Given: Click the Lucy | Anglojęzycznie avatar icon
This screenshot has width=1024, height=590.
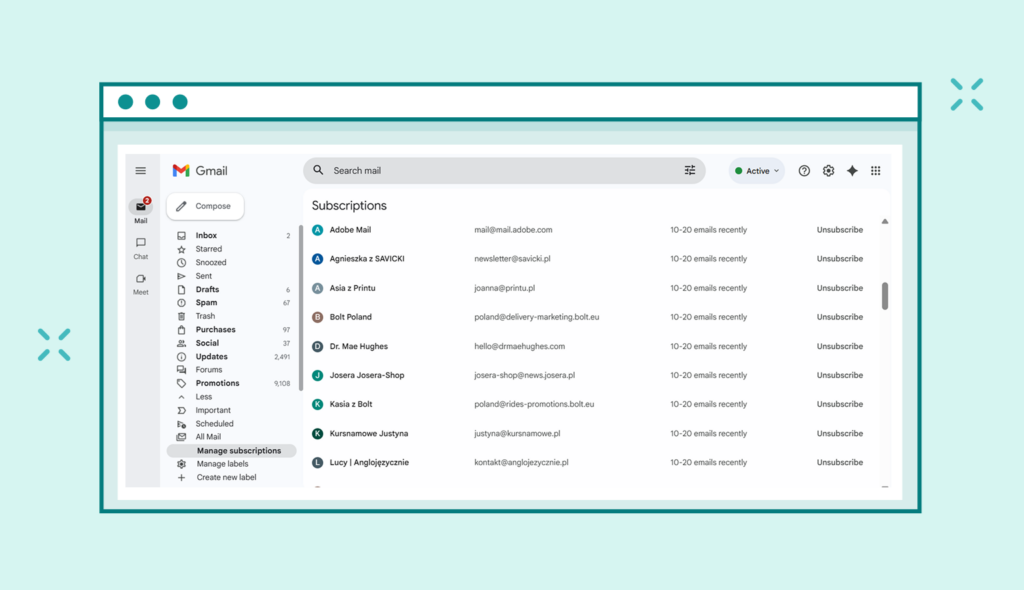Looking at the screenshot, I should 317,463.
